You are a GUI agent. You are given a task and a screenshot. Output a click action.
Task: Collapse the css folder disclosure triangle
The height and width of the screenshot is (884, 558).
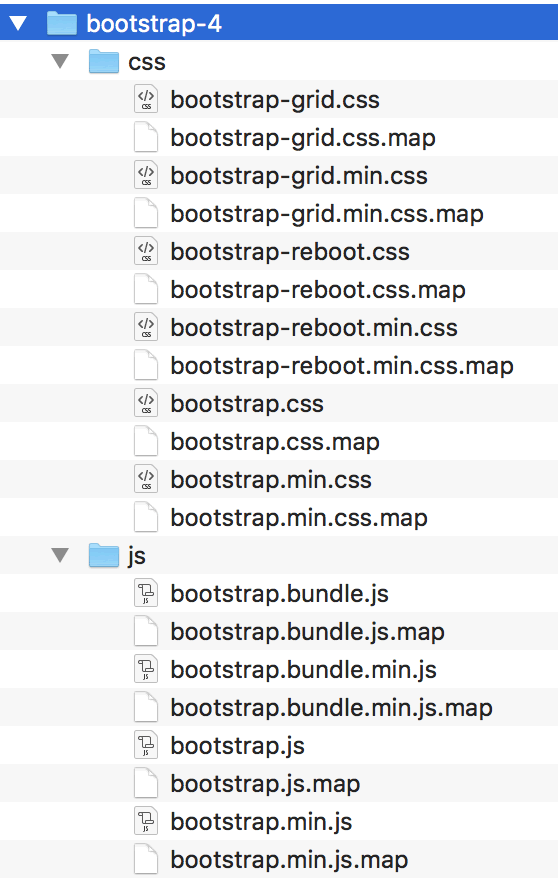[60, 61]
